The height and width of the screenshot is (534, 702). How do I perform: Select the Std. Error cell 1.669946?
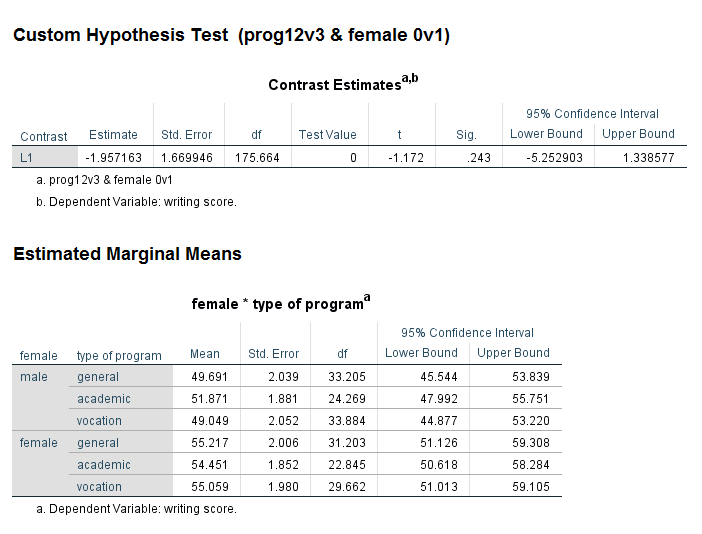(186, 158)
